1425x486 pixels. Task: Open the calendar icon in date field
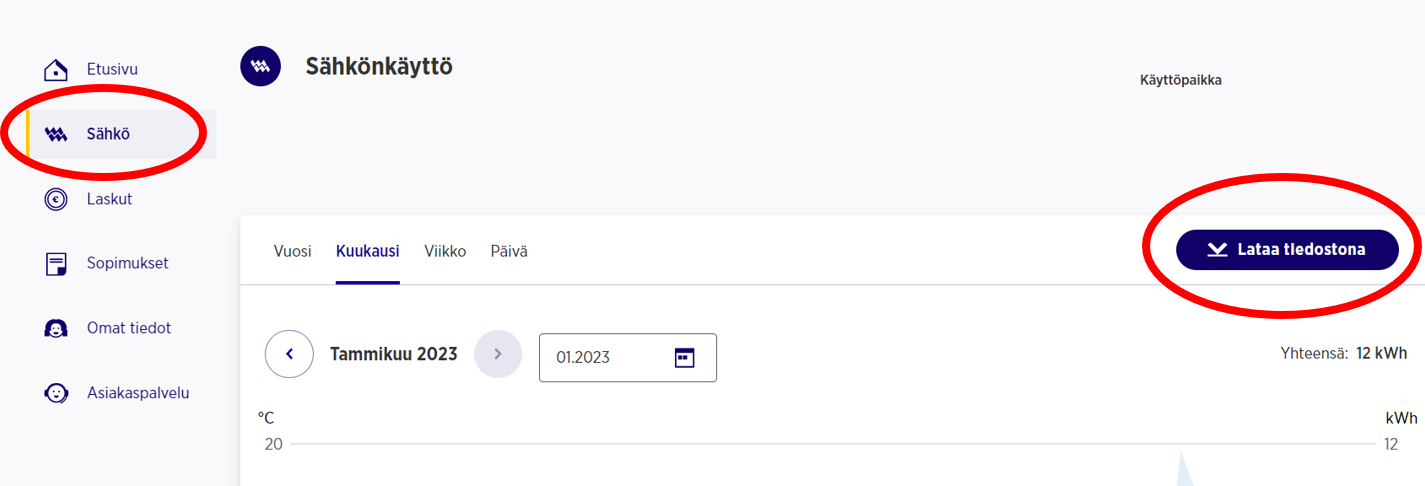coord(684,357)
